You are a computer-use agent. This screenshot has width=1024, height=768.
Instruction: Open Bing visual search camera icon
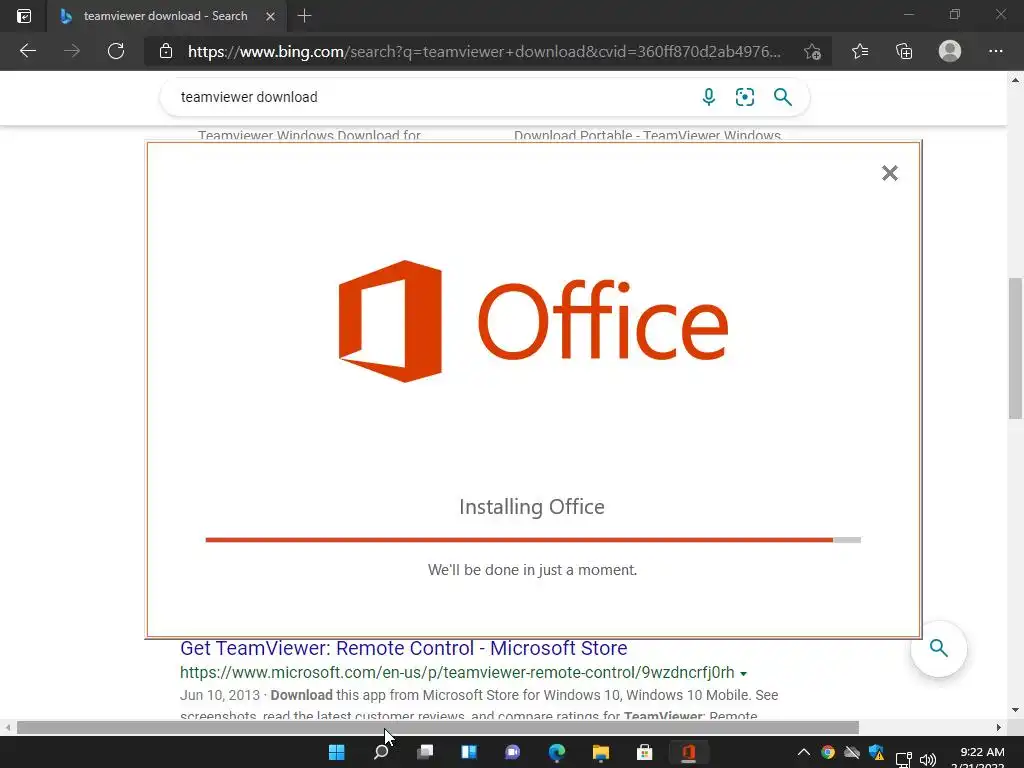pos(744,97)
